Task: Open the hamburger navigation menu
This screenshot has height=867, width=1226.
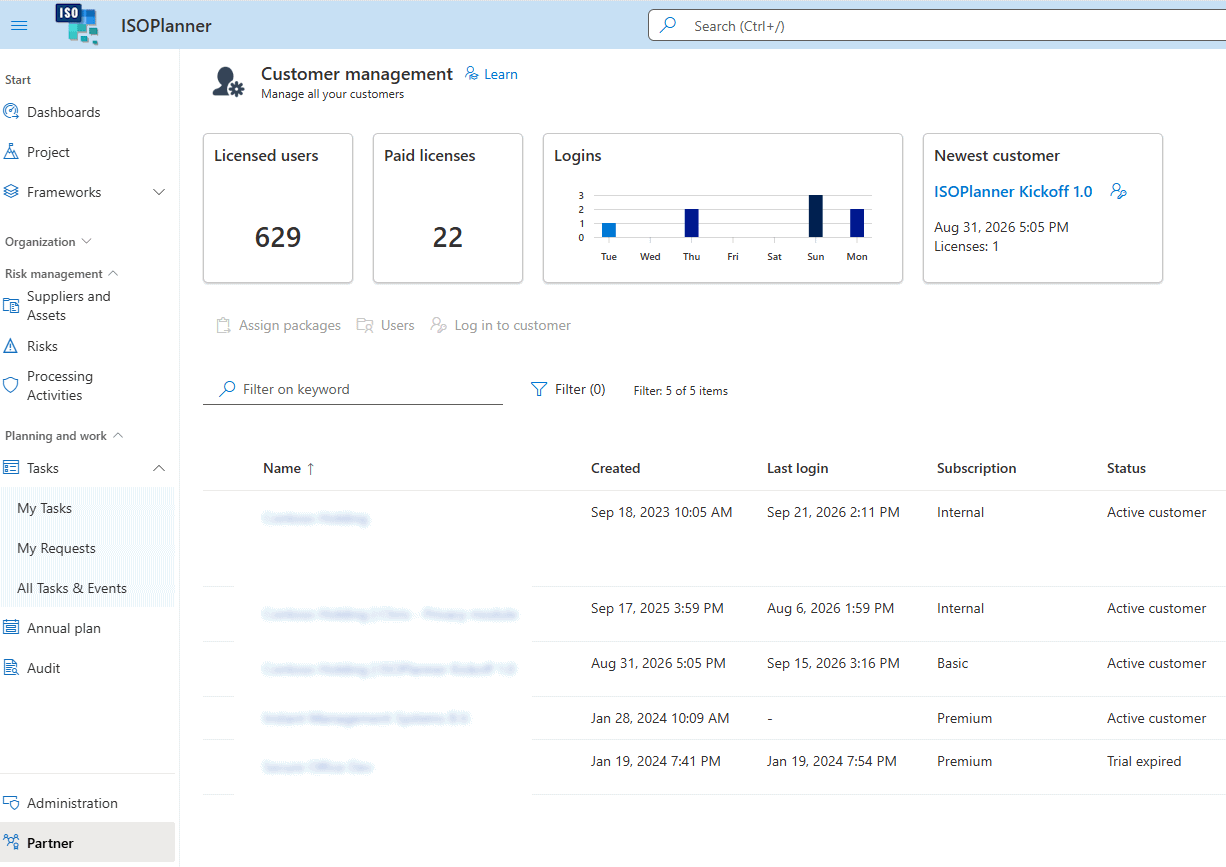Action: coord(19,26)
